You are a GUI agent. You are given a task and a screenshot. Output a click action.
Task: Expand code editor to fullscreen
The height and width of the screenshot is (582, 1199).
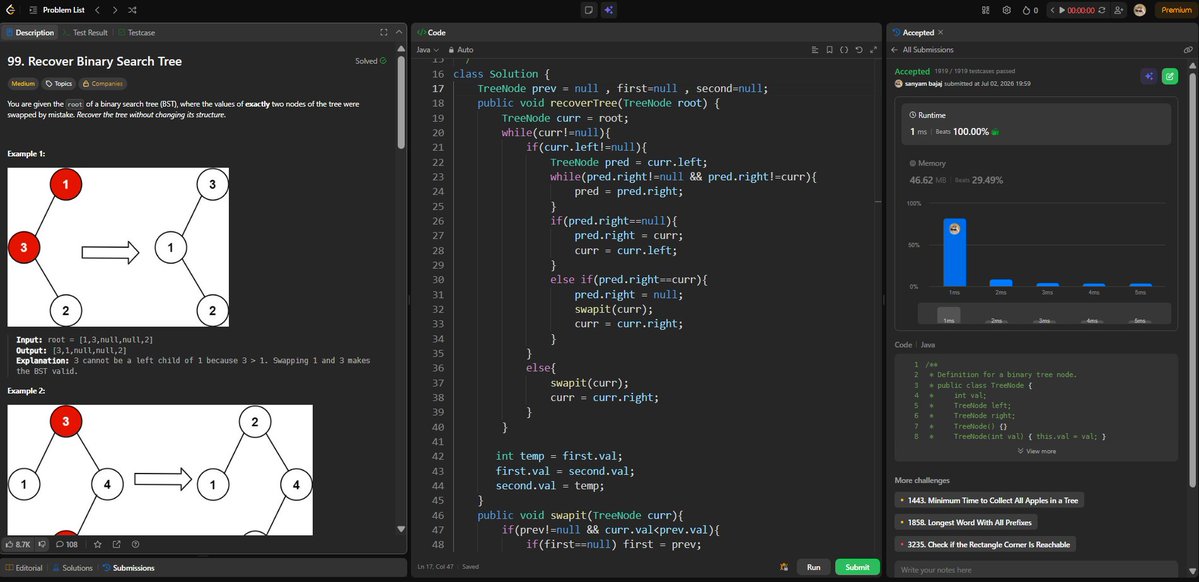click(x=873, y=50)
